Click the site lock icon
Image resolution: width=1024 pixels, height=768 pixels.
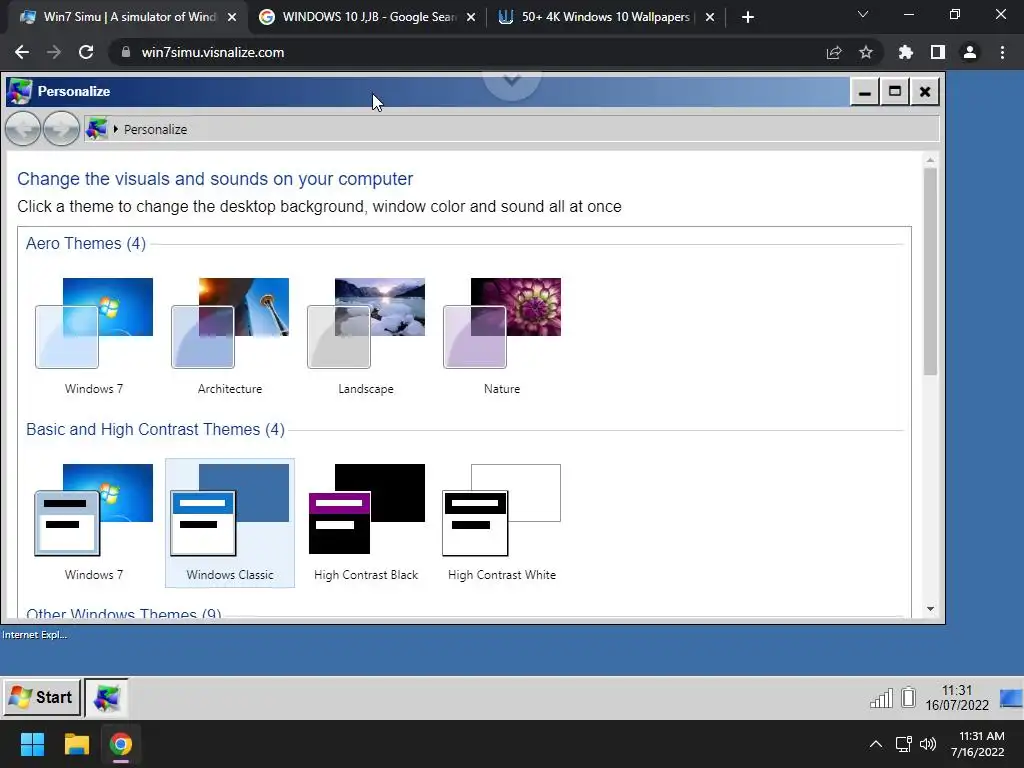coord(126,52)
